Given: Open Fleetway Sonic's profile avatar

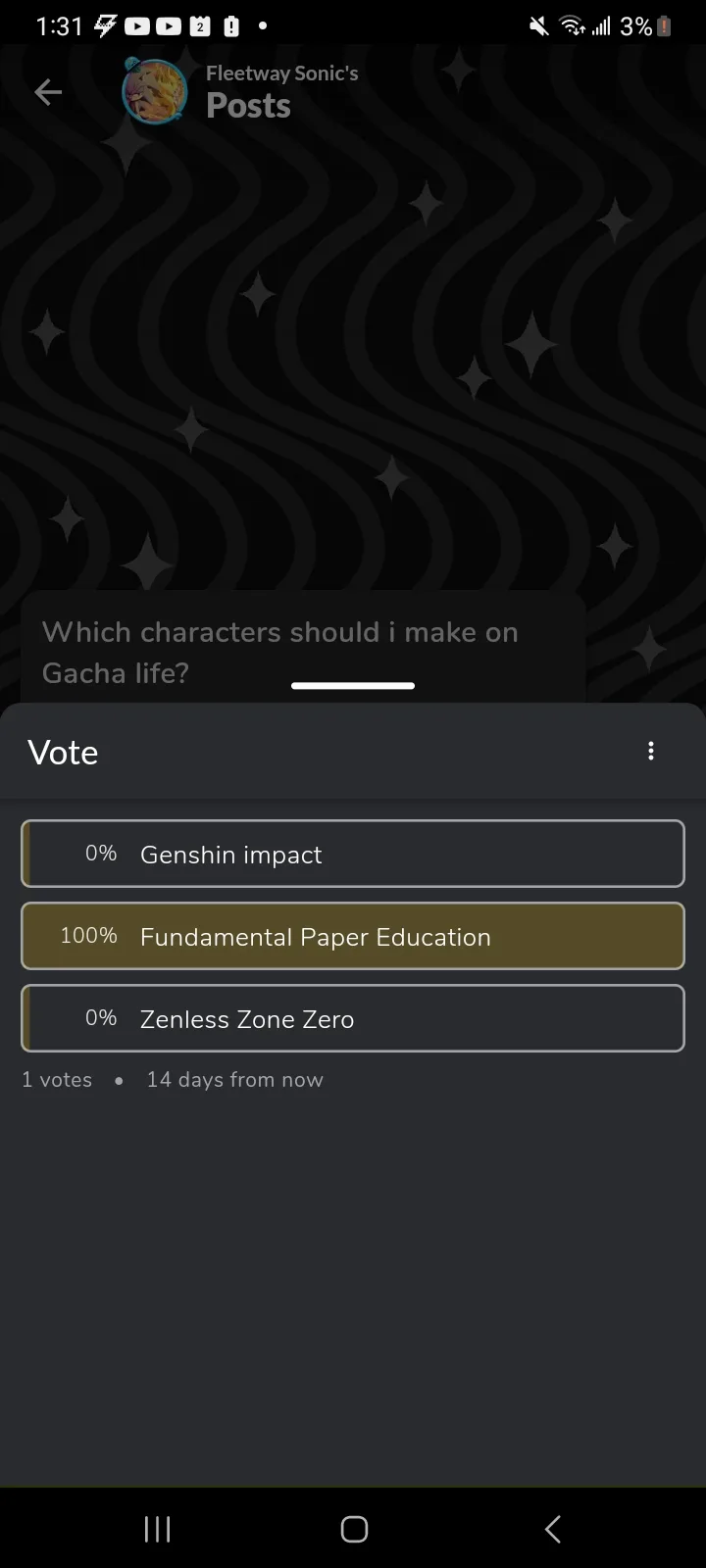Looking at the screenshot, I should (x=154, y=91).
